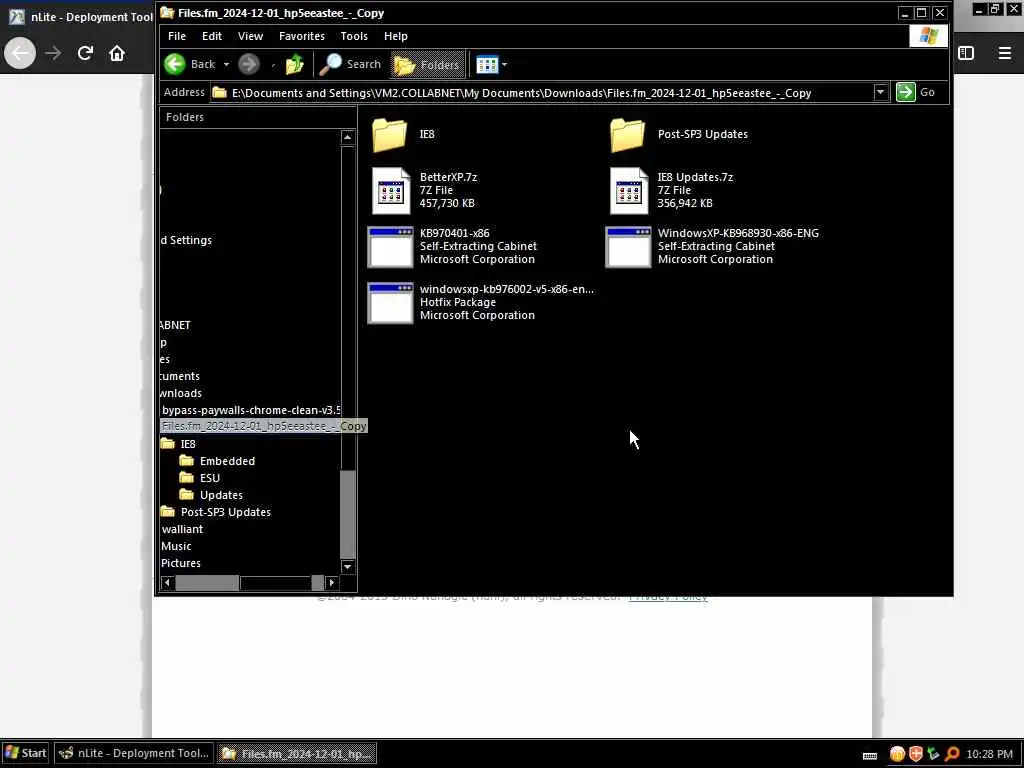The image size is (1024, 768).
Task: Select the IE8 folder icon in file view
Action: [x=389, y=135]
